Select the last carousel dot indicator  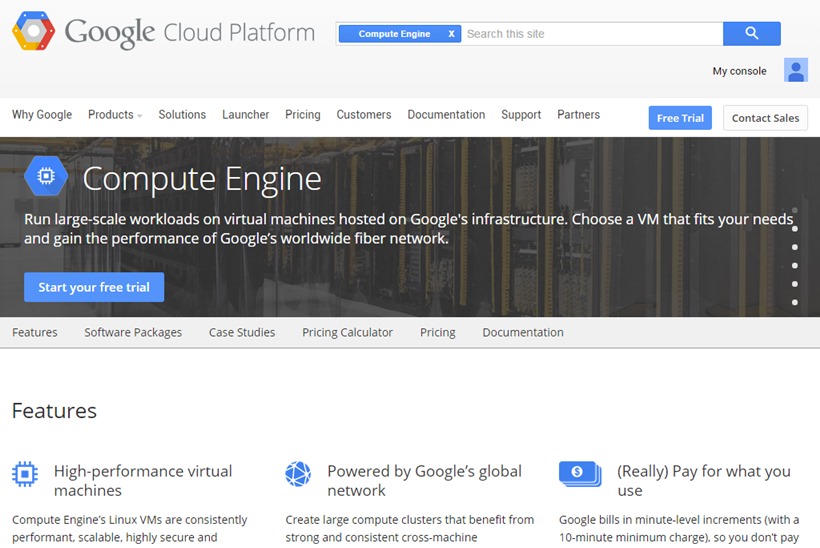pos(795,302)
